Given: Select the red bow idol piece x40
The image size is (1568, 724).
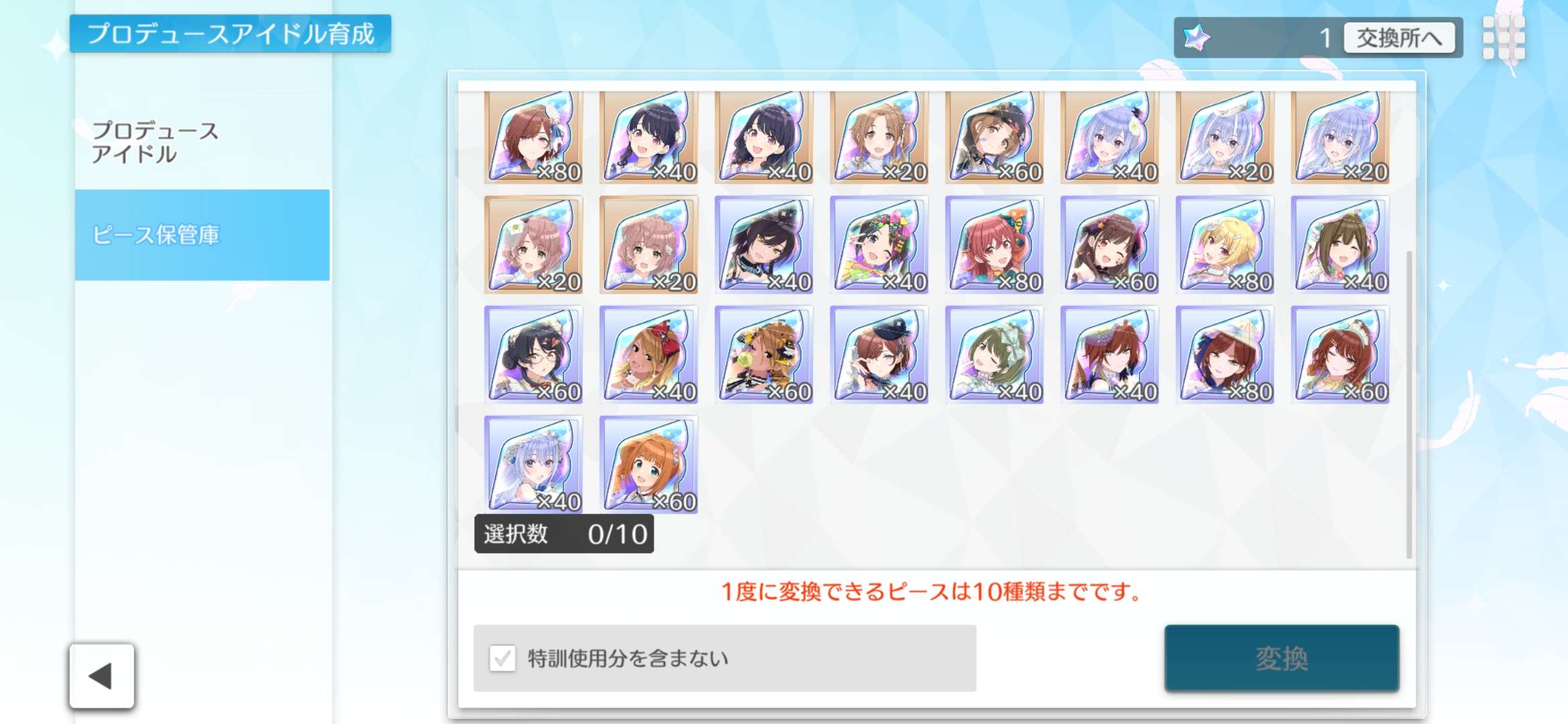Looking at the screenshot, I should point(649,355).
